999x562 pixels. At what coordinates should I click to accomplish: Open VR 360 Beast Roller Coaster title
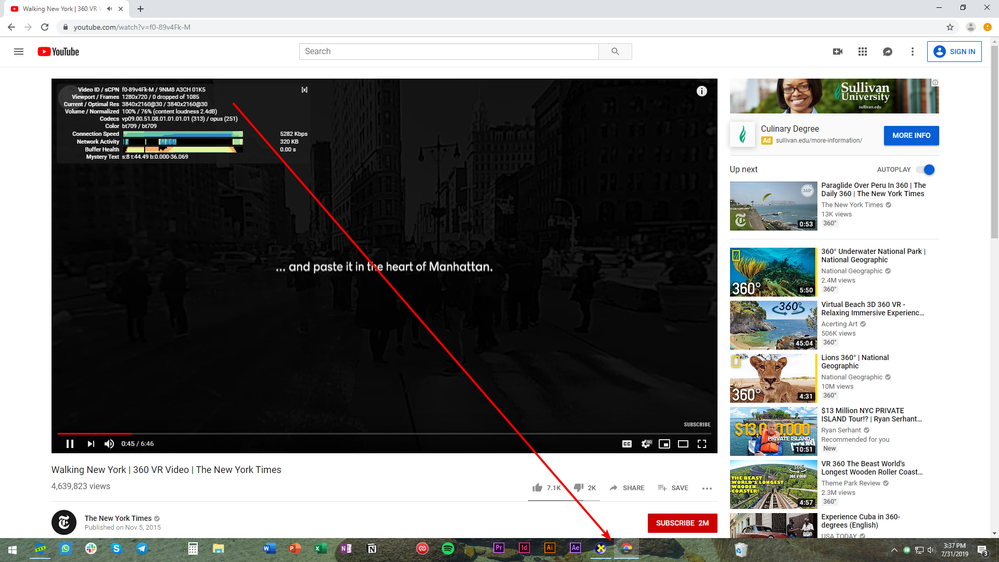click(872, 468)
